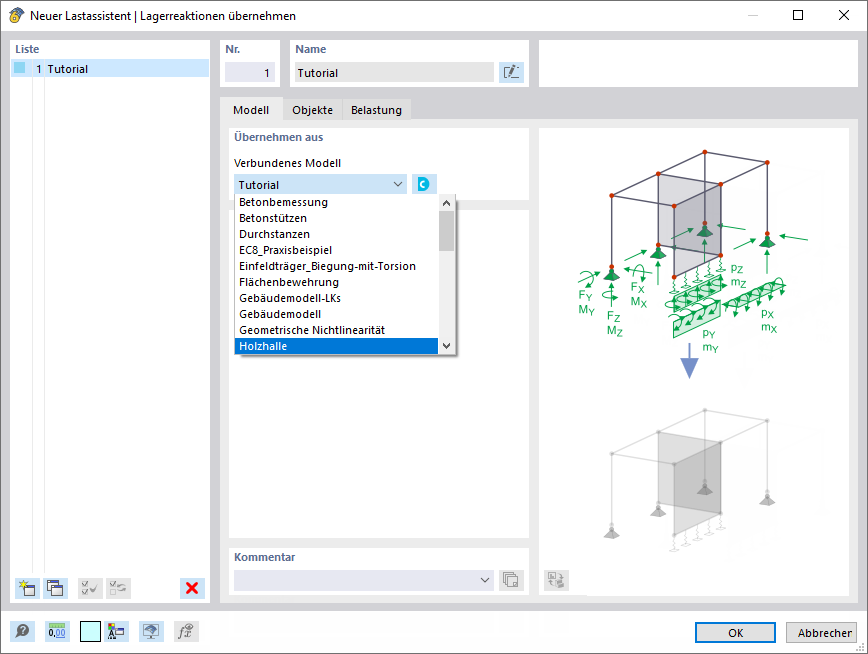
Task: Select Durchstanzen from the model list
Action: tap(337, 234)
